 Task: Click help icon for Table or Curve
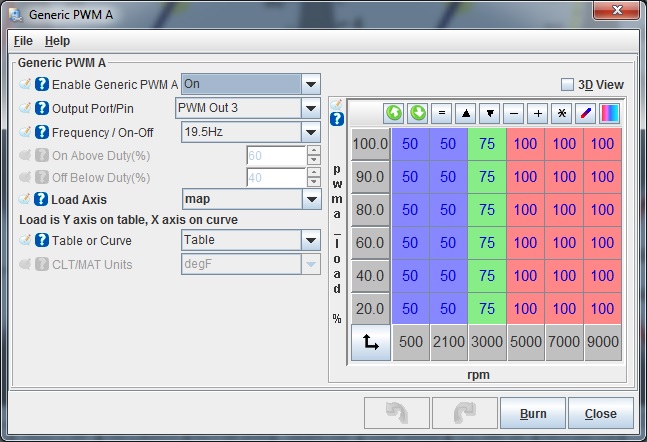42,240
